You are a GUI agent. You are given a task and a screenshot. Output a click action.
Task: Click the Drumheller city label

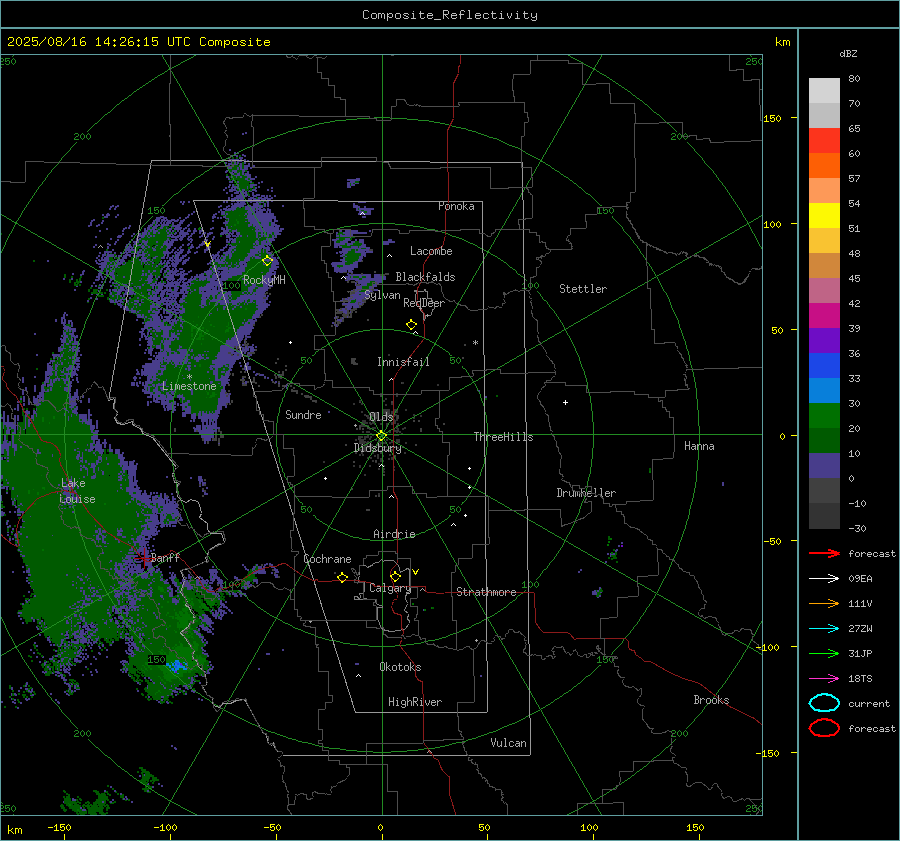point(586,493)
